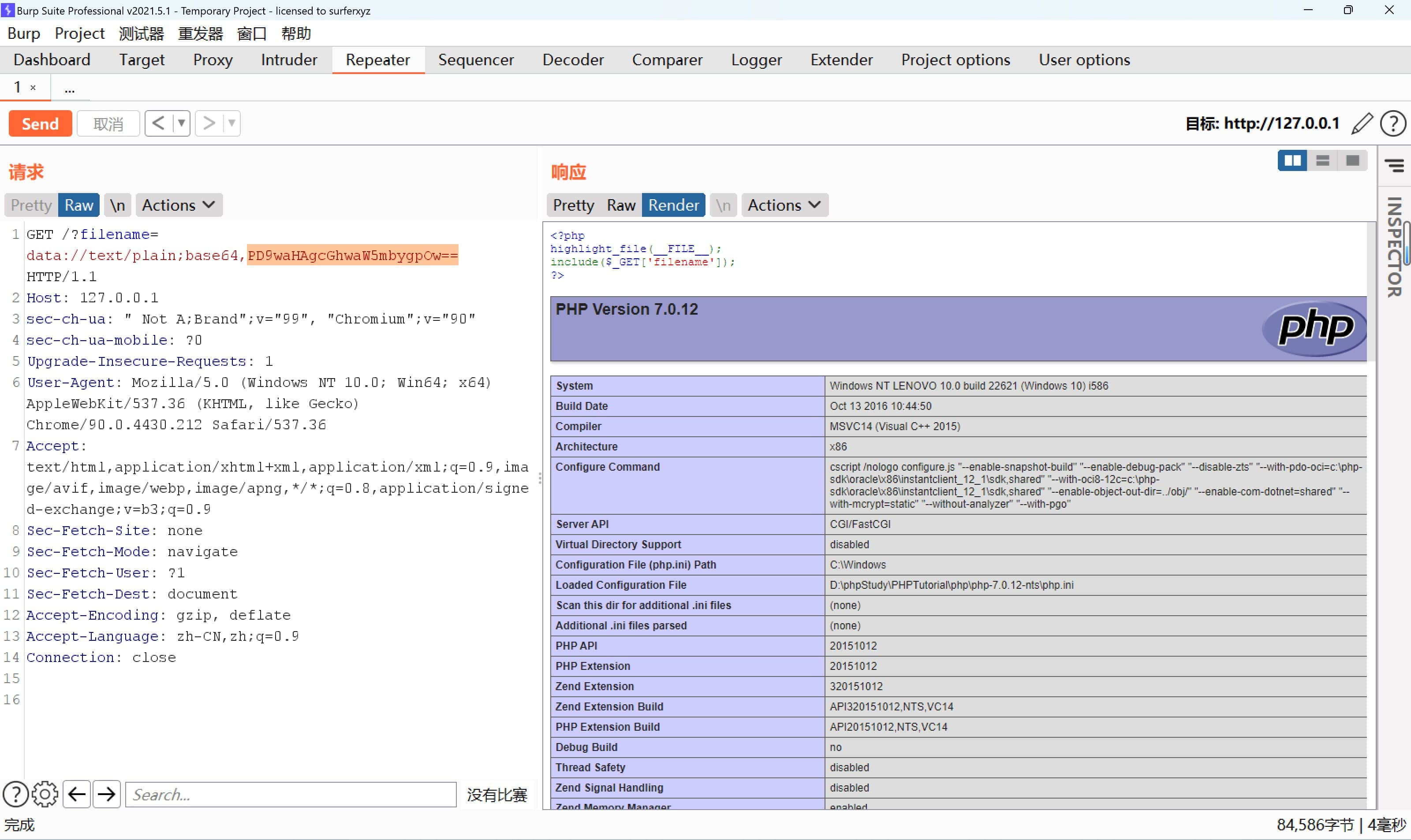Open request search settings gear icon
Viewport: 1411px width, 840px height.
point(45,794)
